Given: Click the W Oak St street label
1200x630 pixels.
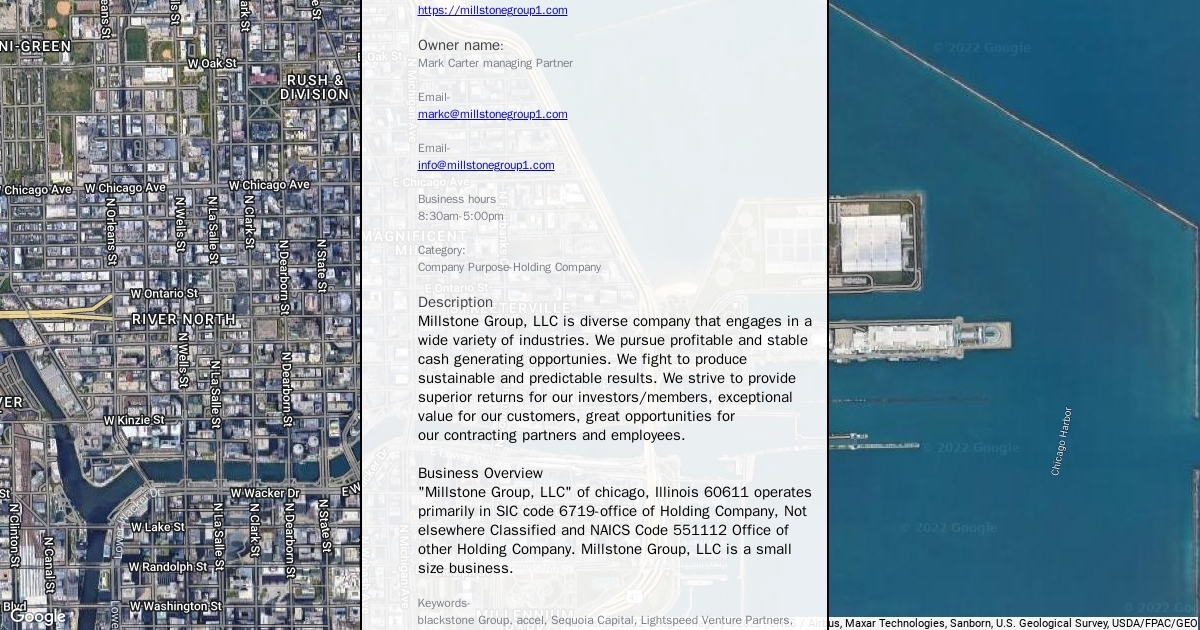Looking at the screenshot, I should tap(212, 63).
